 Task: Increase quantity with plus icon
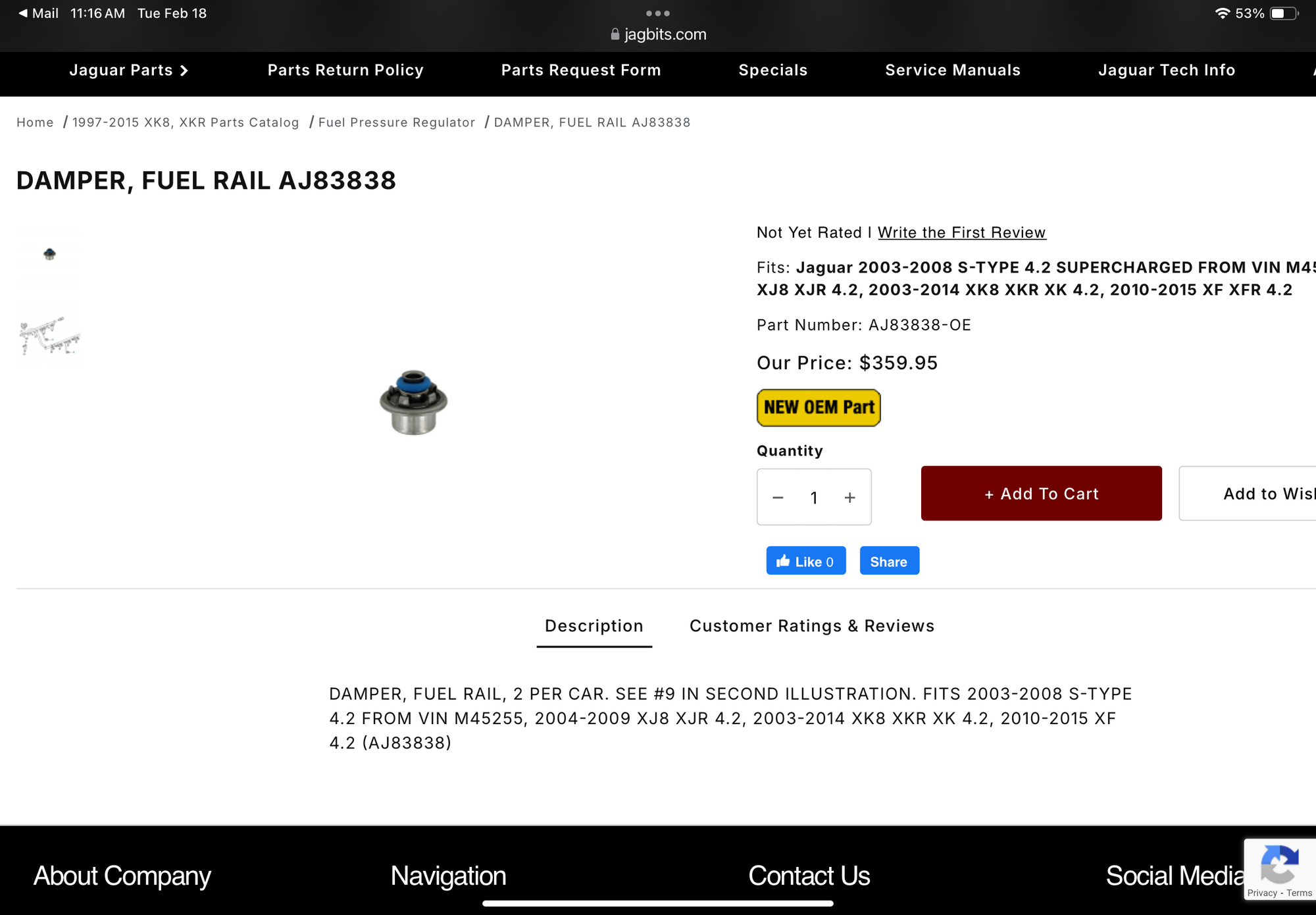[x=850, y=498]
